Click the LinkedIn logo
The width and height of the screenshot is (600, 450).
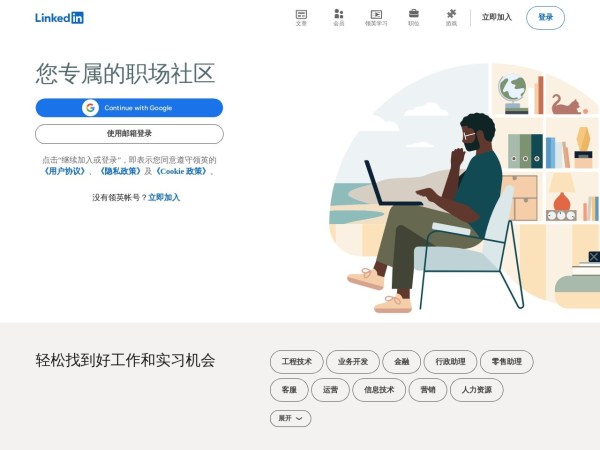point(59,18)
